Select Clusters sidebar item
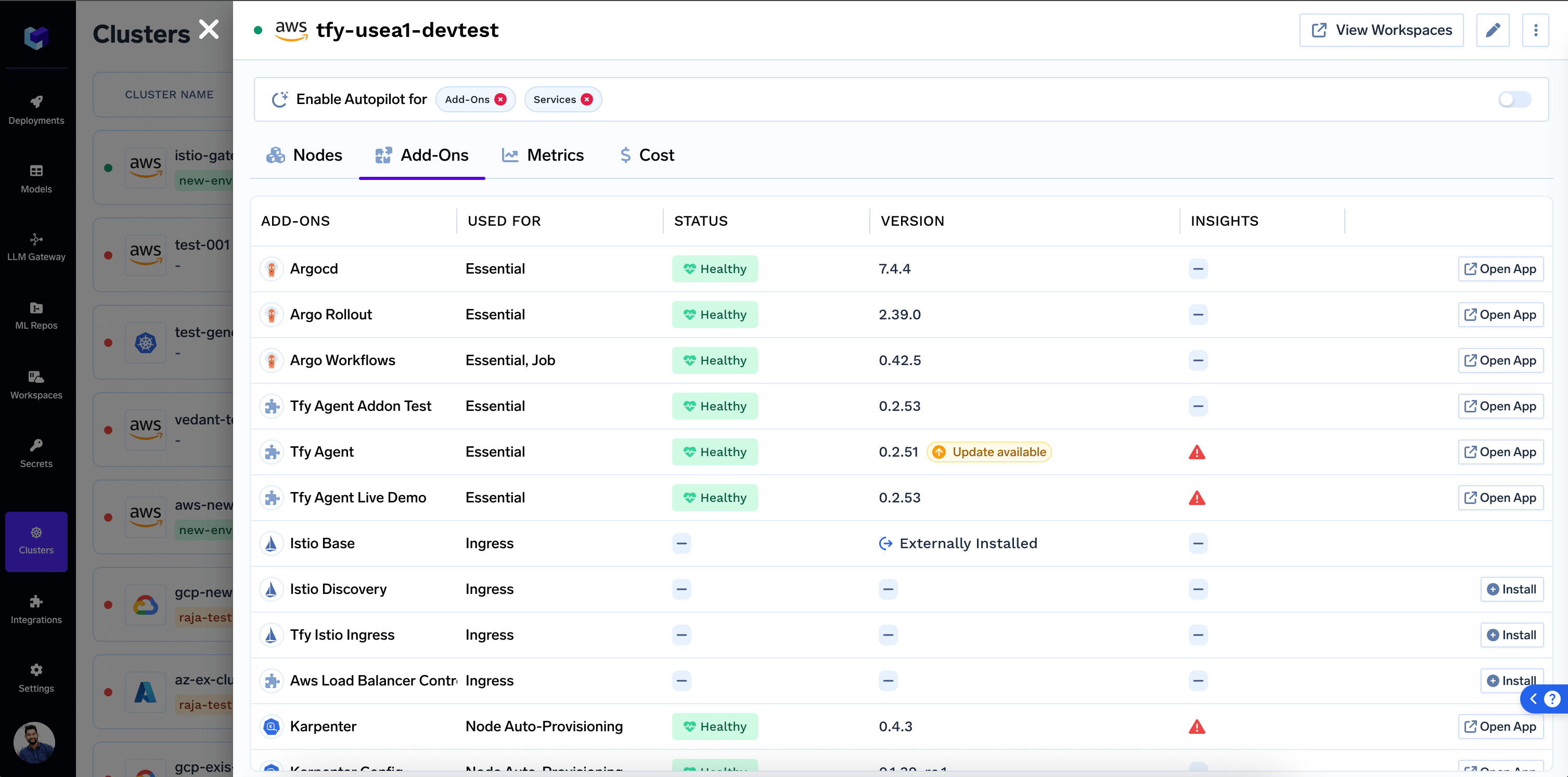The width and height of the screenshot is (1568, 777). (36, 541)
